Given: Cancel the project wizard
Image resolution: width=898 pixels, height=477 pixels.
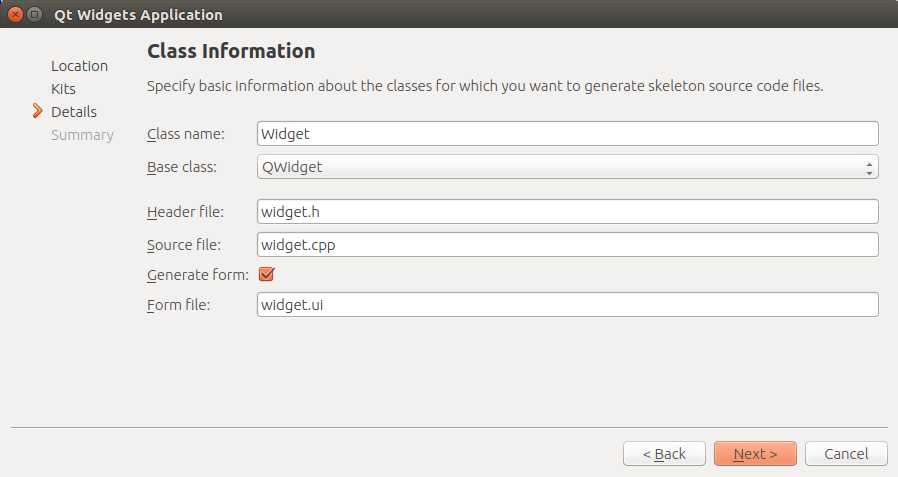Looking at the screenshot, I should [x=846, y=454].
